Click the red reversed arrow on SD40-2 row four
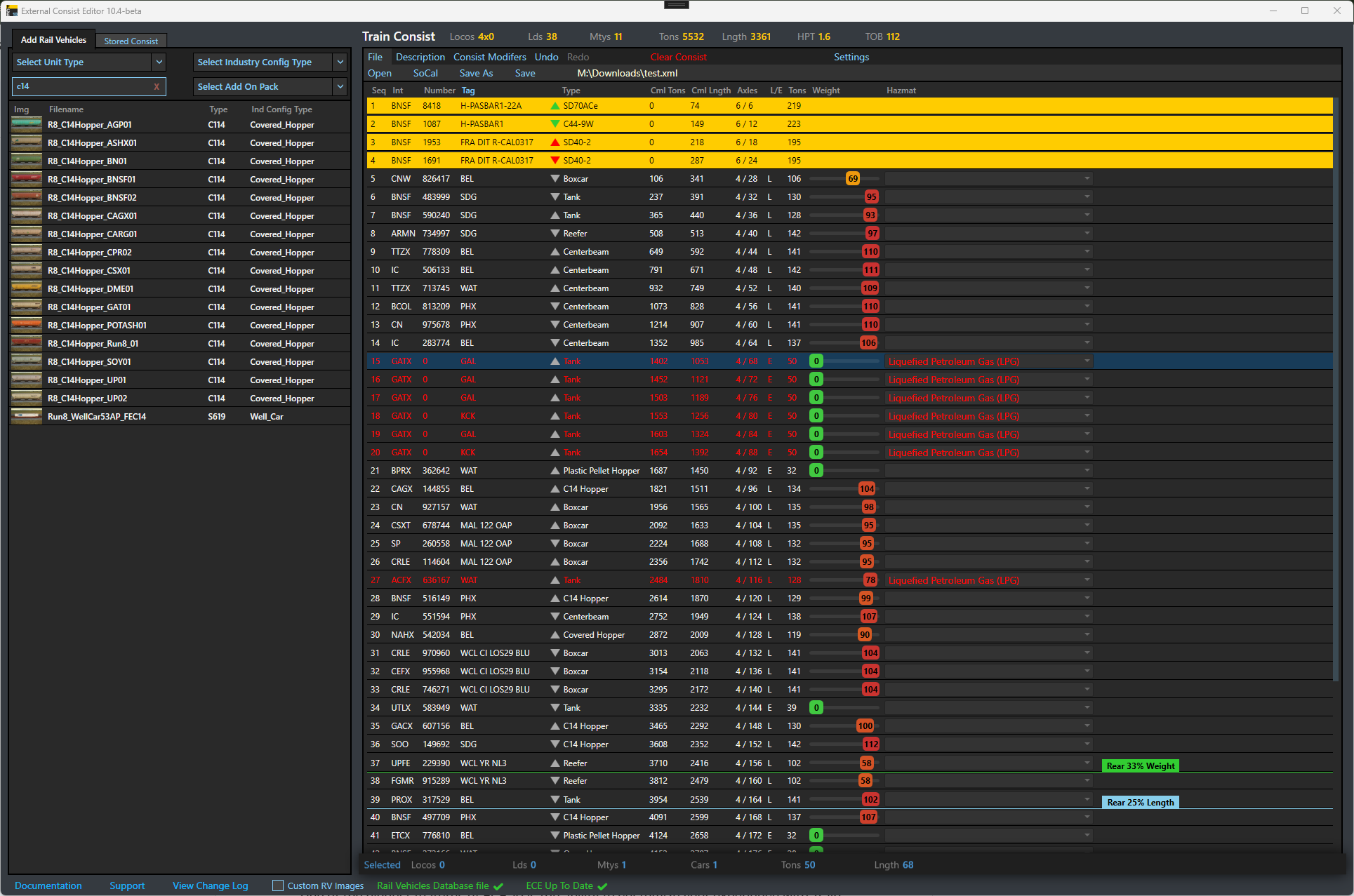The width and height of the screenshot is (1354, 896). point(554,160)
